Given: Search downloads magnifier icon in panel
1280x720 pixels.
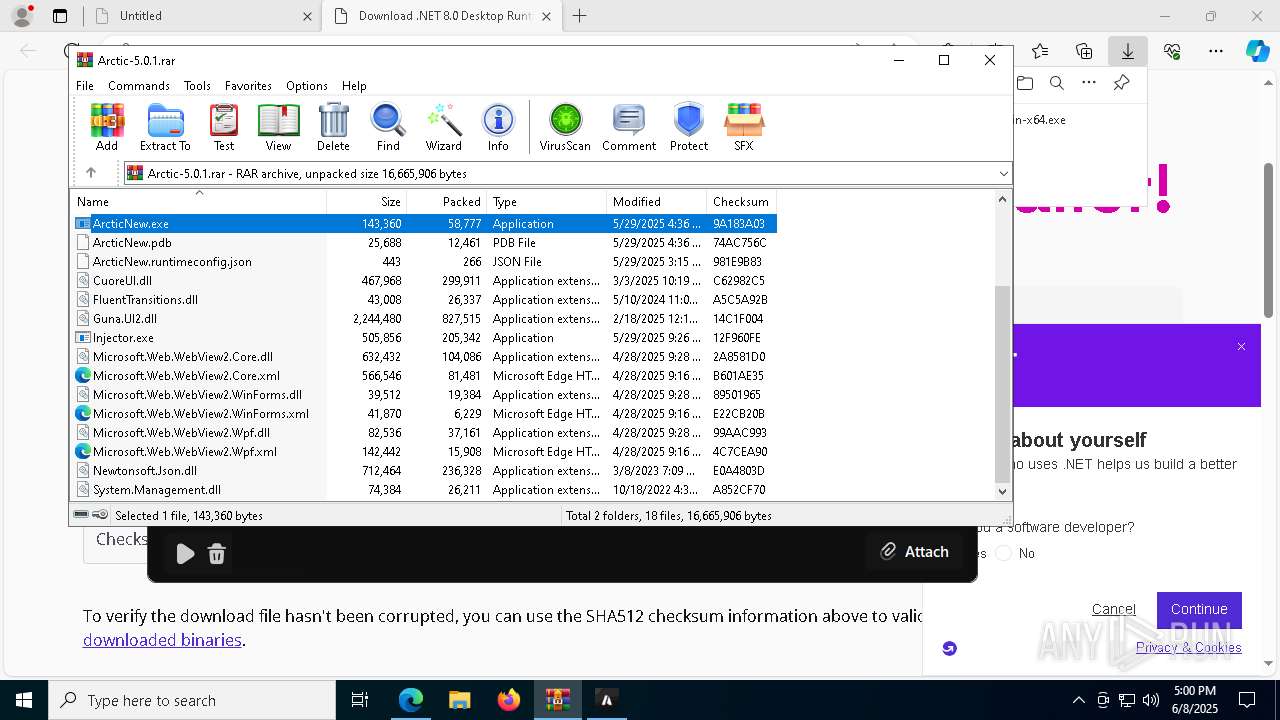Looking at the screenshot, I should click(x=1057, y=83).
